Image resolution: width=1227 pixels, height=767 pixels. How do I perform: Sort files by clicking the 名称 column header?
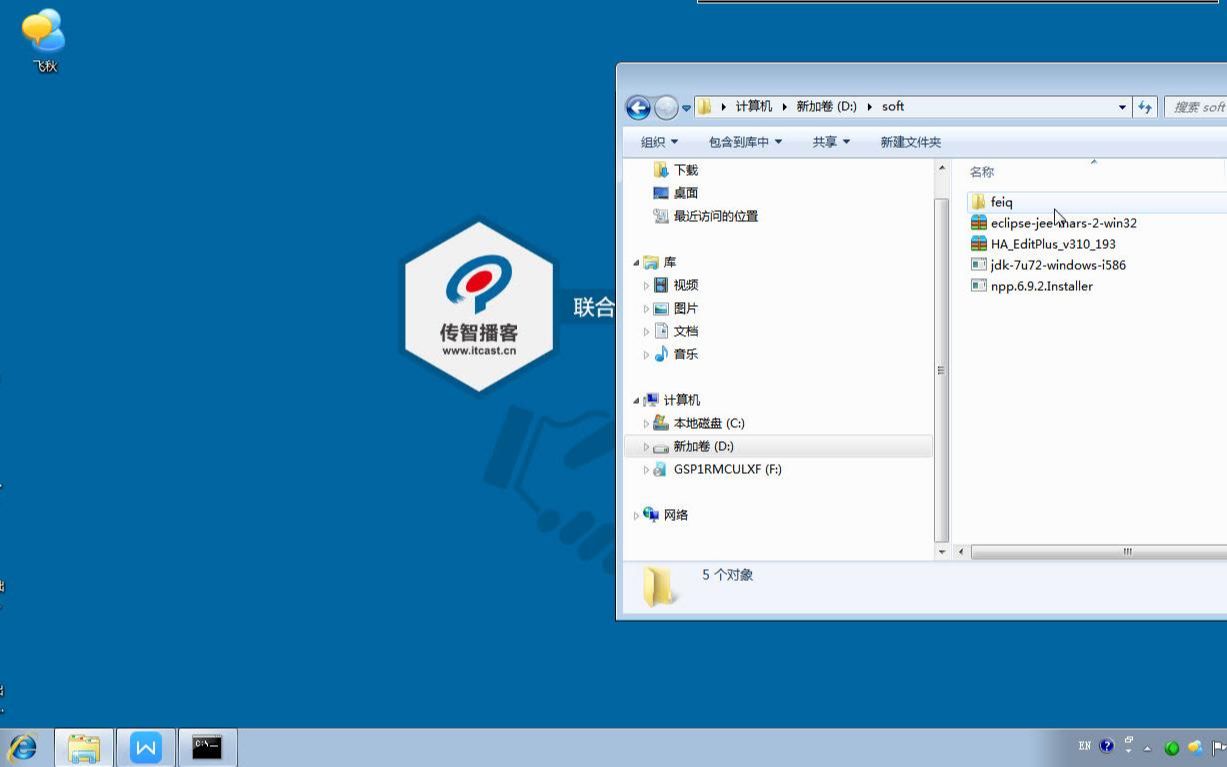pos(981,171)
